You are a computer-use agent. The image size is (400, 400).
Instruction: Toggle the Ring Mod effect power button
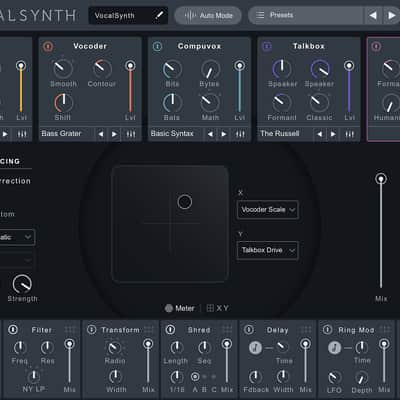click(x=327, y=330)
